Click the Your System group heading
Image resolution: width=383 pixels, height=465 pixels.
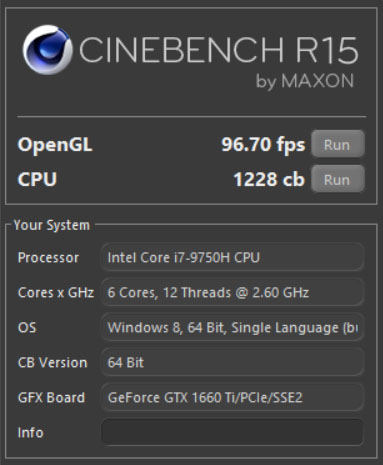click(52, 225)
